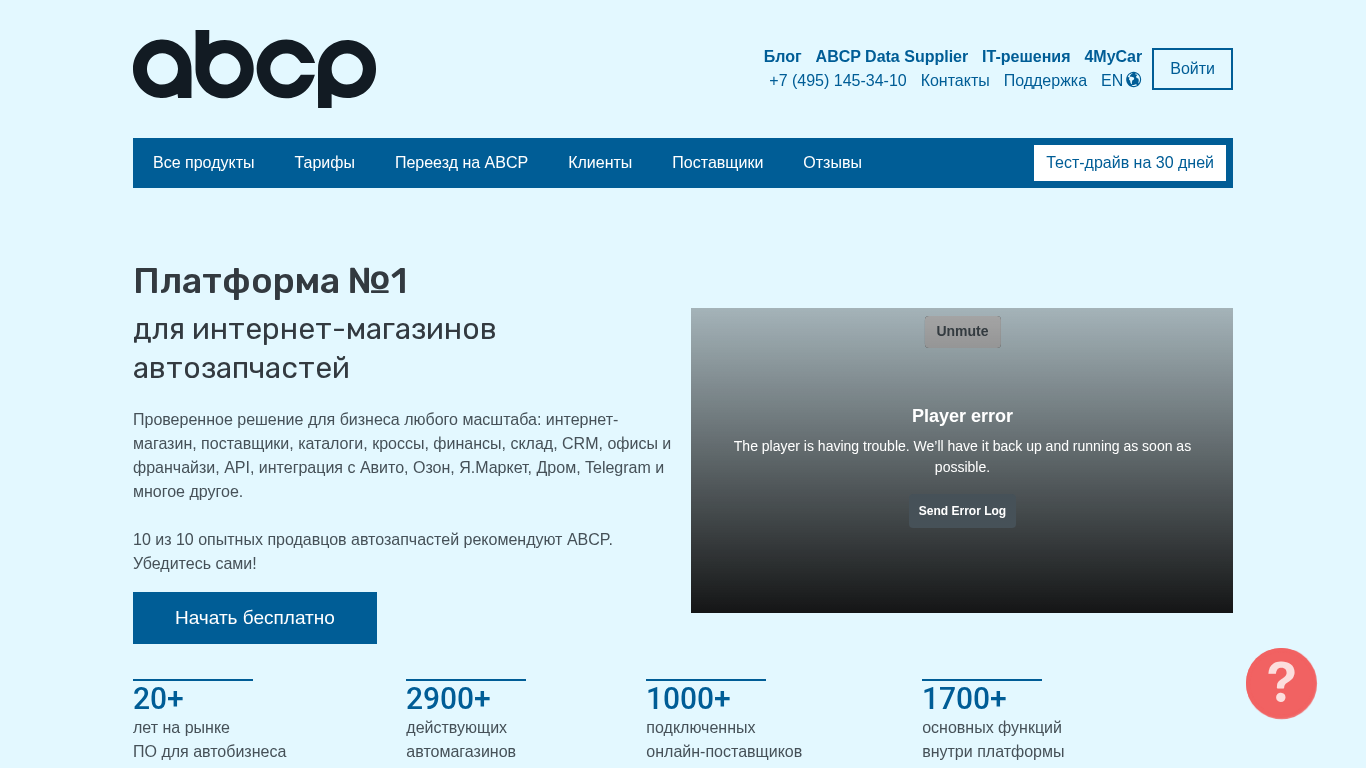This screenshot has width=1366, height=768.
Task: Open the Отзывы menu item
Action: tap(832, 163)
